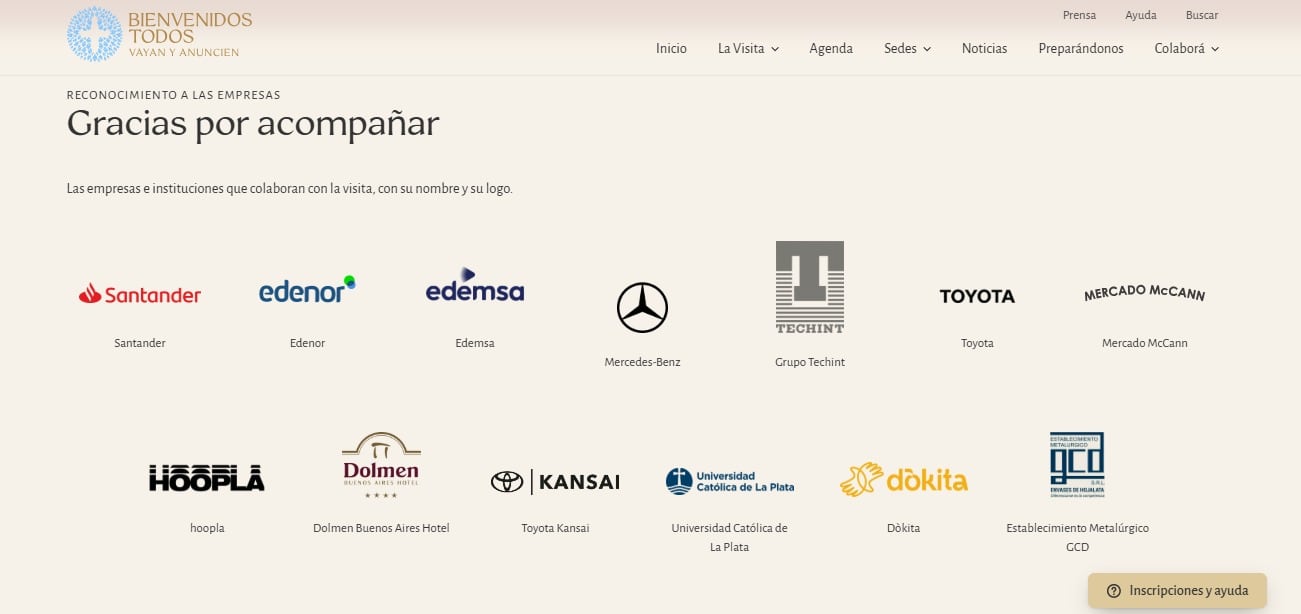1301x614 pixels.
Task: Click the Mercado McCann caption
Action: pyautogui.click(x=1145, y=343)
